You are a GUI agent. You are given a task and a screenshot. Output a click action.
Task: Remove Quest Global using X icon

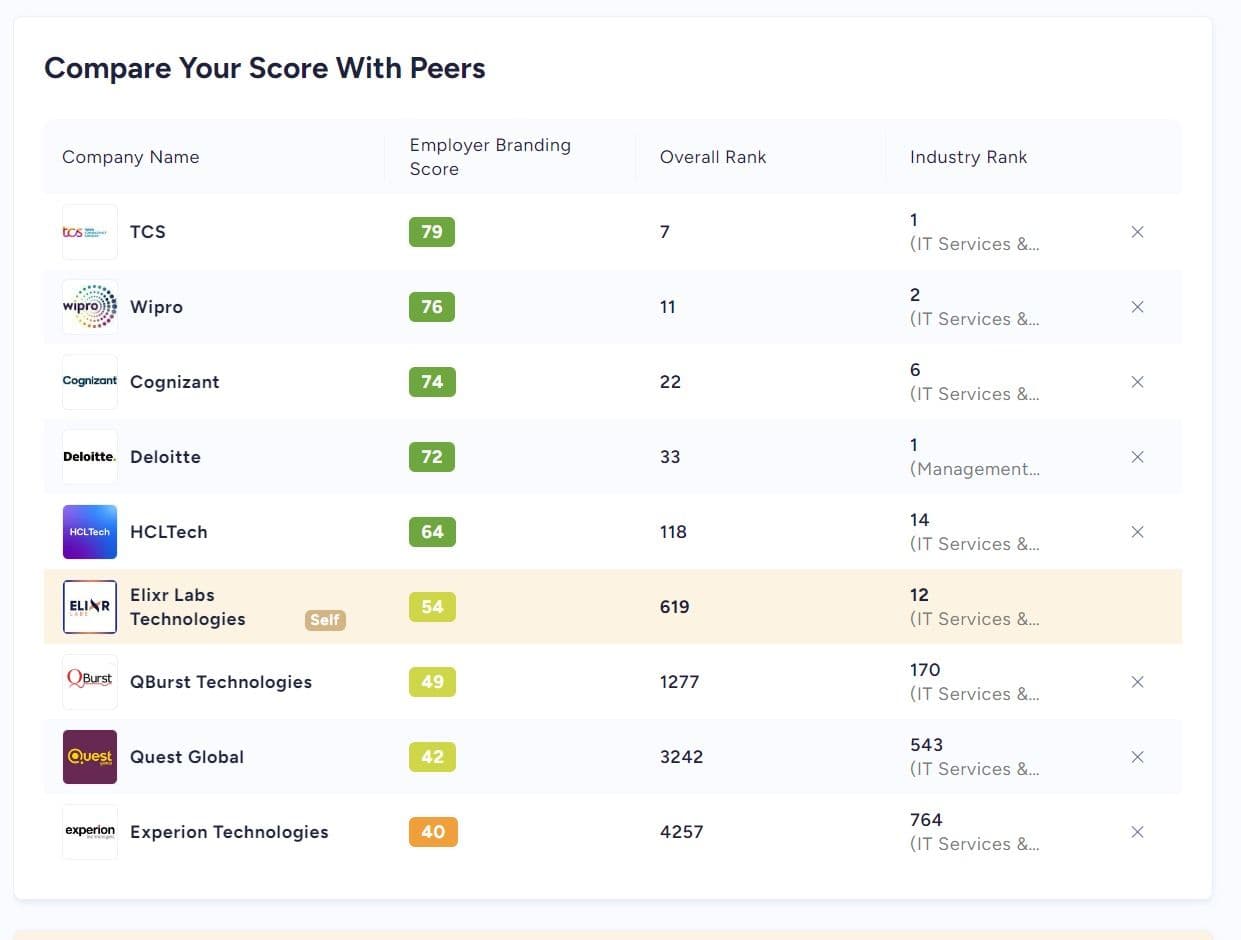pos(1137,757)
